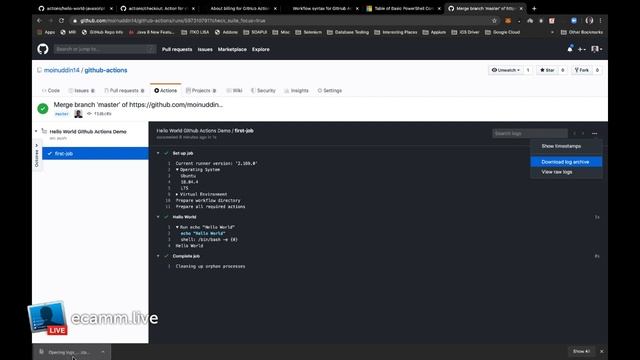Image resolution: width=640 pixels, height=360 pixels.
Task: Switch to About billing for GitHub Actions tab
Action: point(239,8)
